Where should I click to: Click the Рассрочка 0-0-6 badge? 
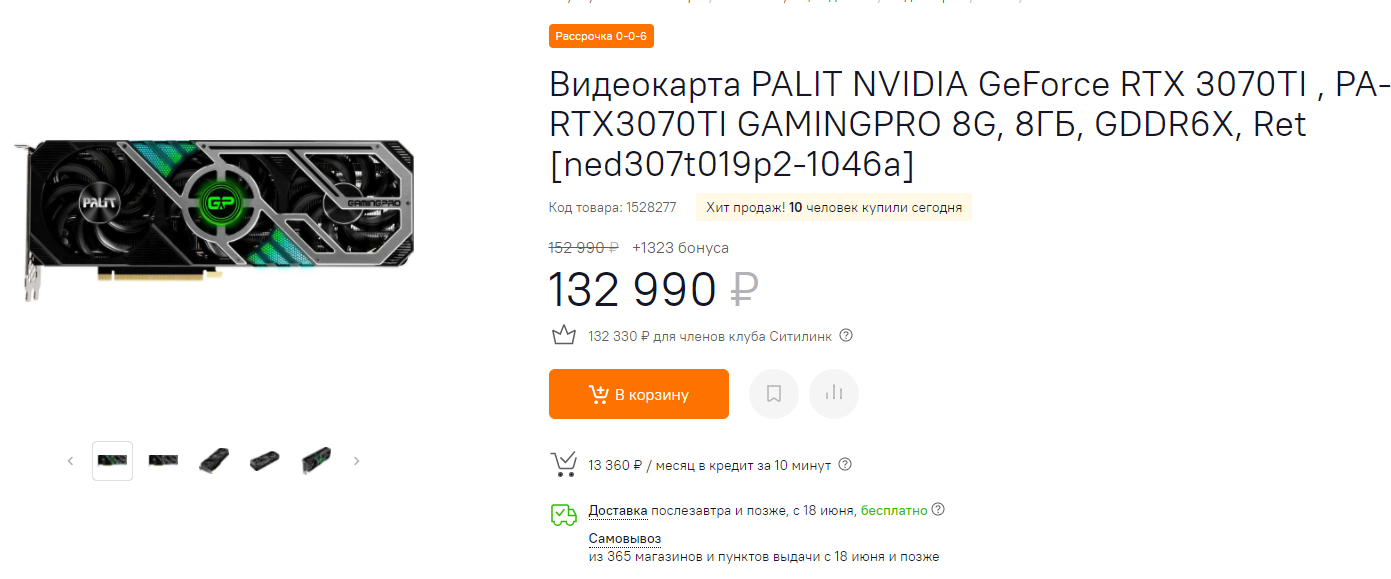pyautogui.click(x=601, y=36)
